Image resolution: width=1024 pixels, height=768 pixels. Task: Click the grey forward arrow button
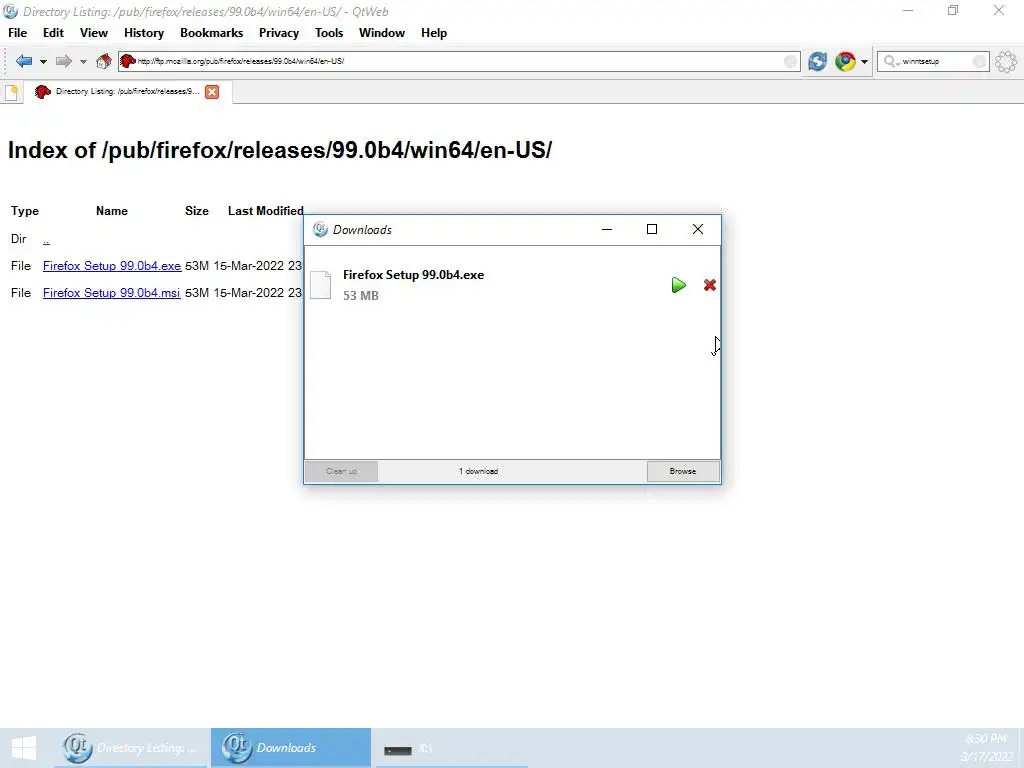pos(63,61)
